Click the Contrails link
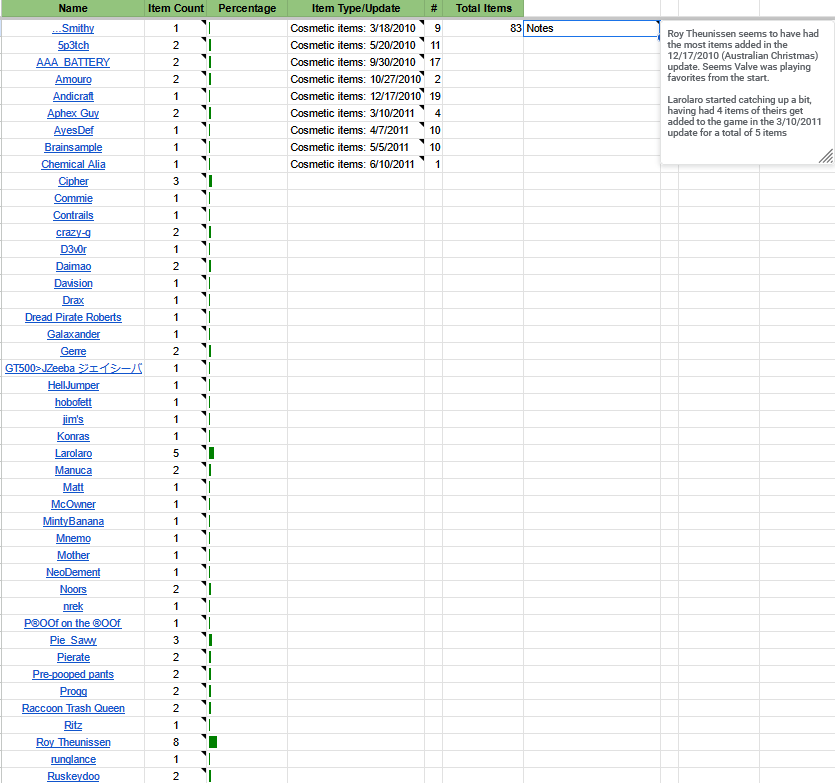 (73, 216)
